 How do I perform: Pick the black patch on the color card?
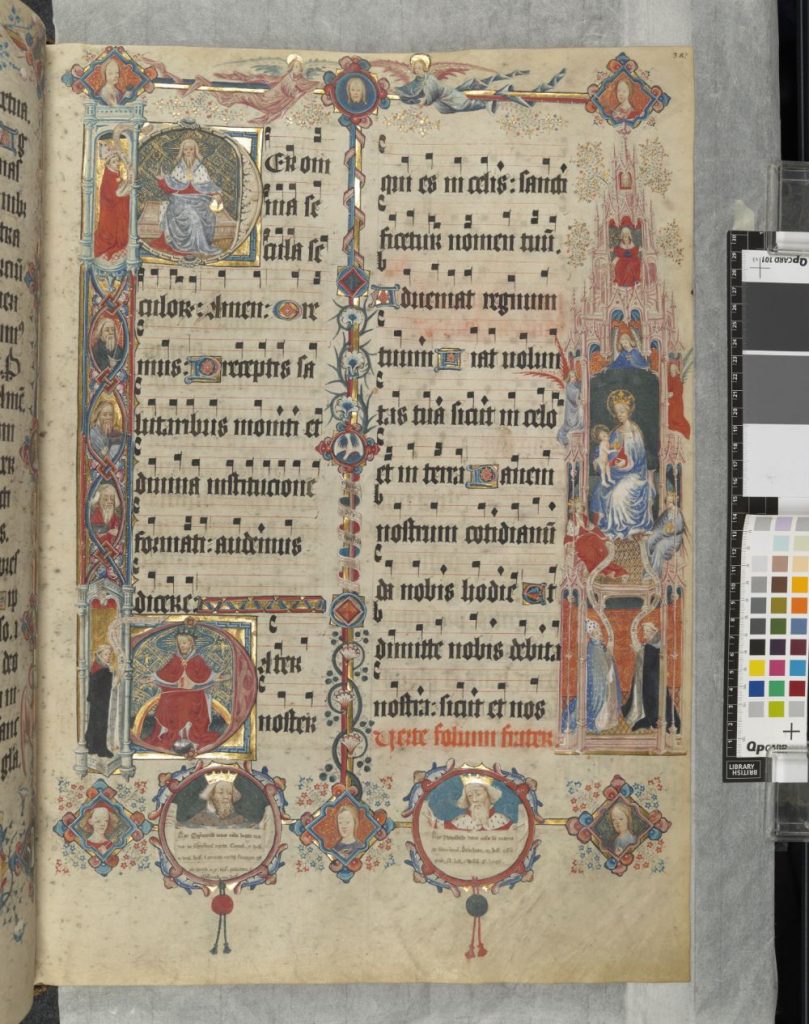[x=757, y=647]
